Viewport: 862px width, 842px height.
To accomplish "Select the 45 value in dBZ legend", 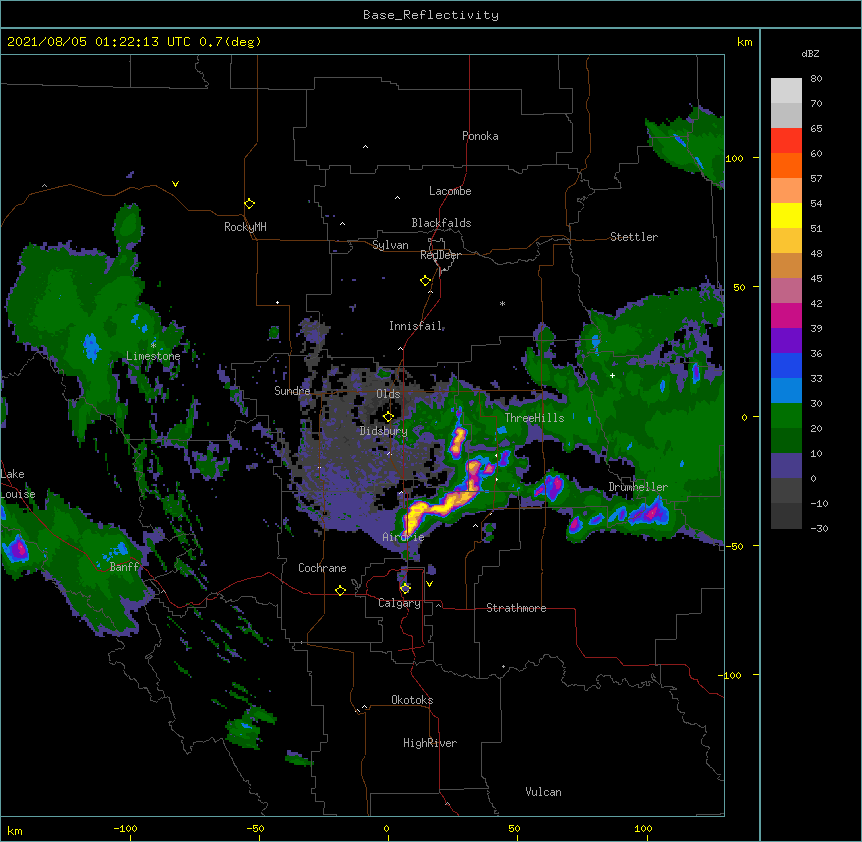I will pyautogui.click(x=816, y=279).
